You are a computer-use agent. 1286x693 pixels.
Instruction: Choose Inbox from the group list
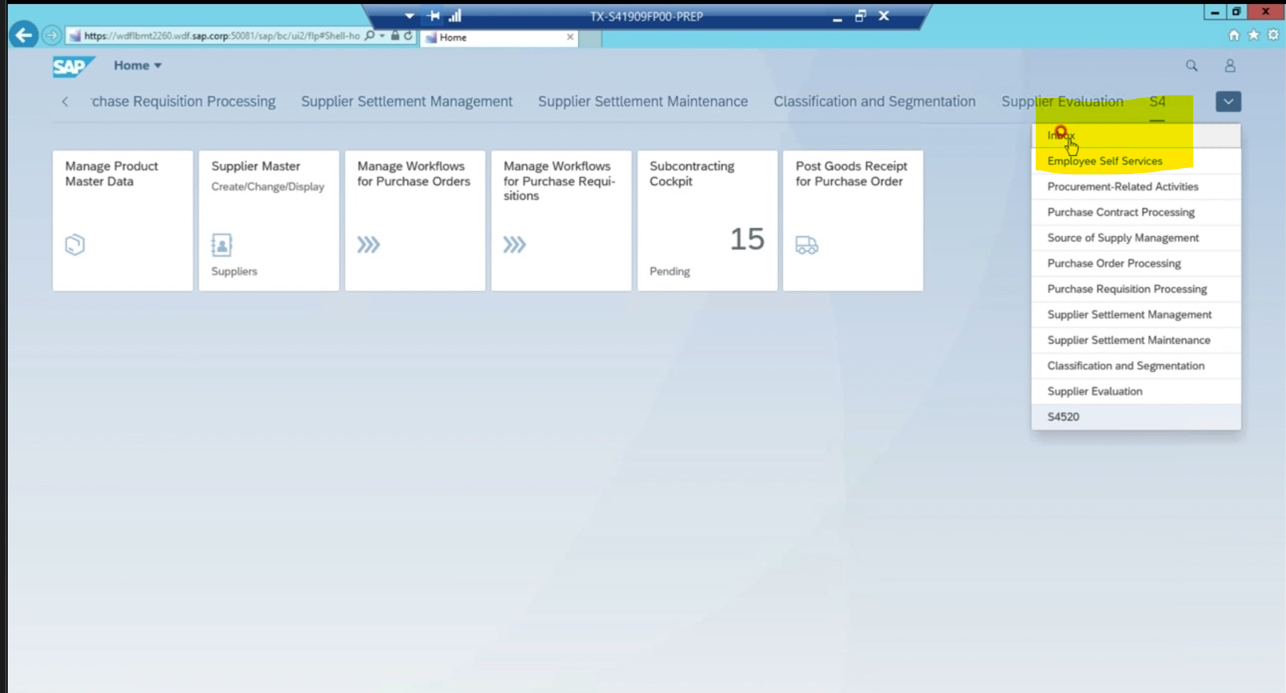tap(1136, 135)
